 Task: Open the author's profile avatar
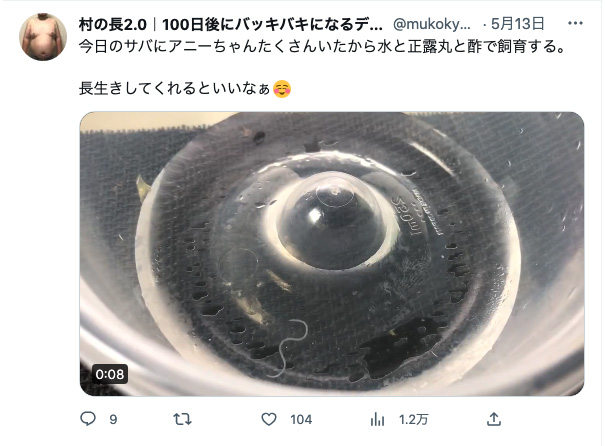(x=43, y=37)
